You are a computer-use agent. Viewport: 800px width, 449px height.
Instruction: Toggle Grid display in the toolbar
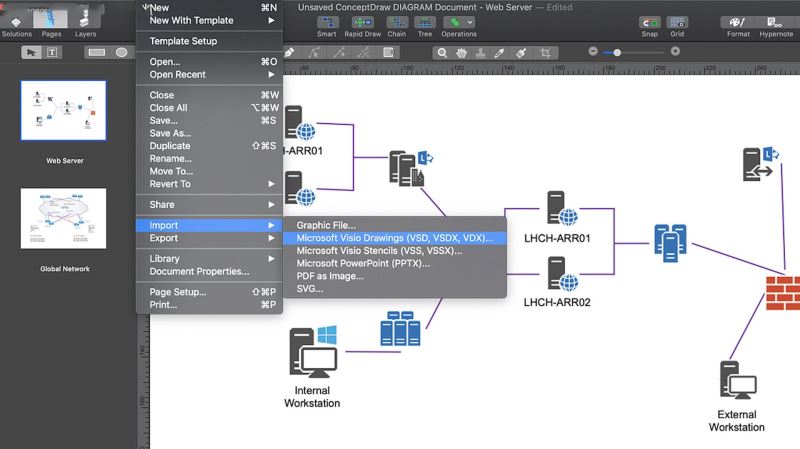coord(677,27)
